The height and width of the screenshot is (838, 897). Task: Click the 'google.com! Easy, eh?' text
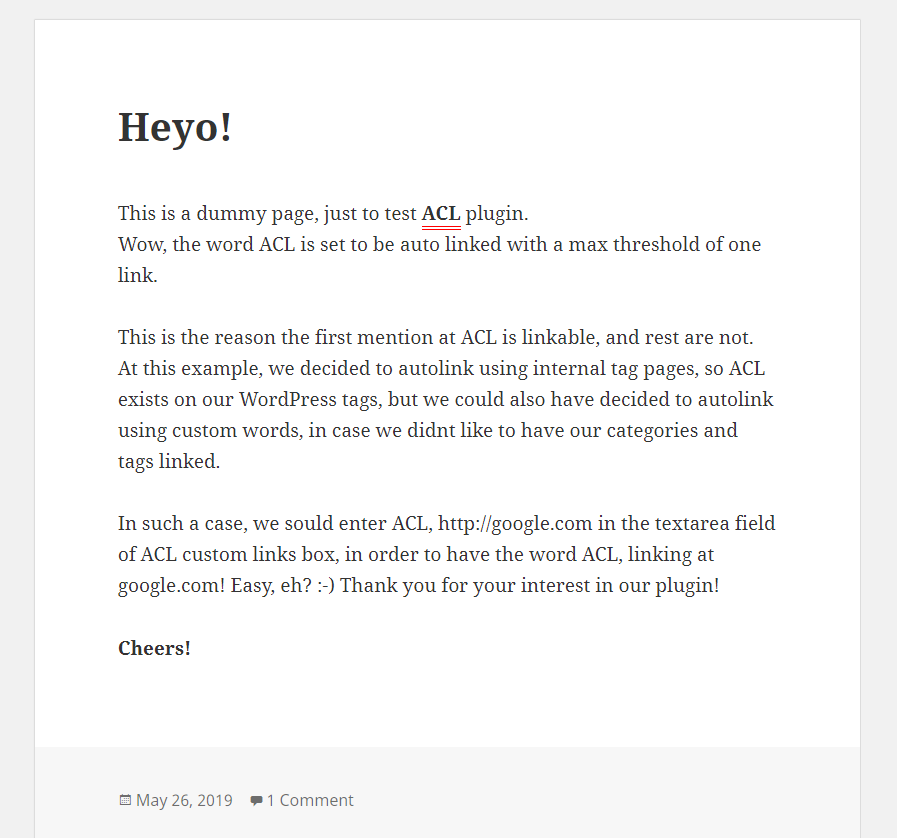pos(215,586)
